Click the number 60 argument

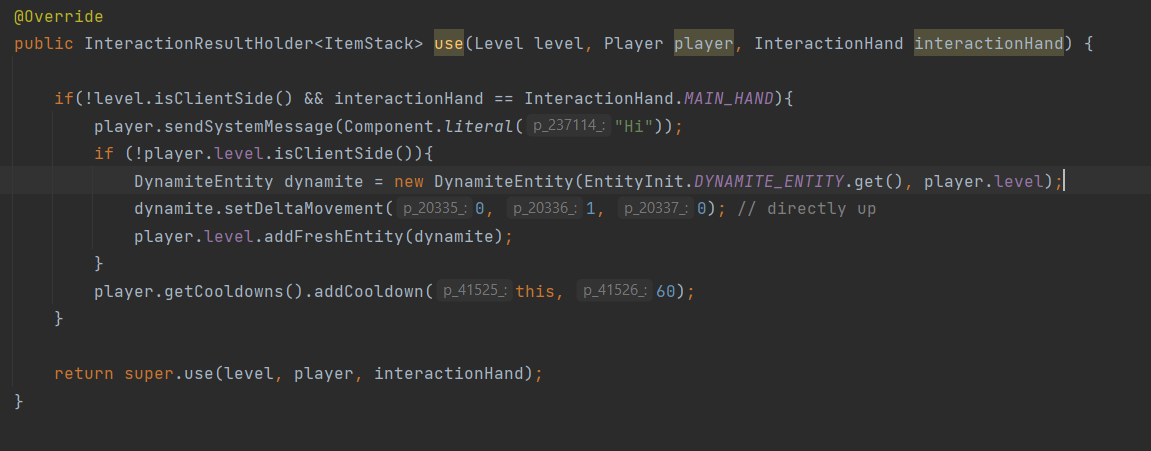[x=665, y=292]
